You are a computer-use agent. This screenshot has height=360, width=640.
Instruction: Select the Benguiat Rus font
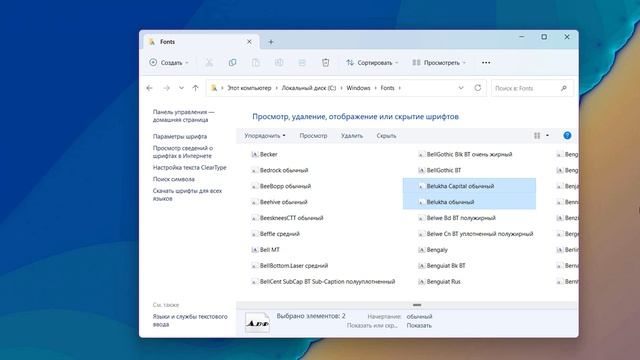tap(439, 282)
